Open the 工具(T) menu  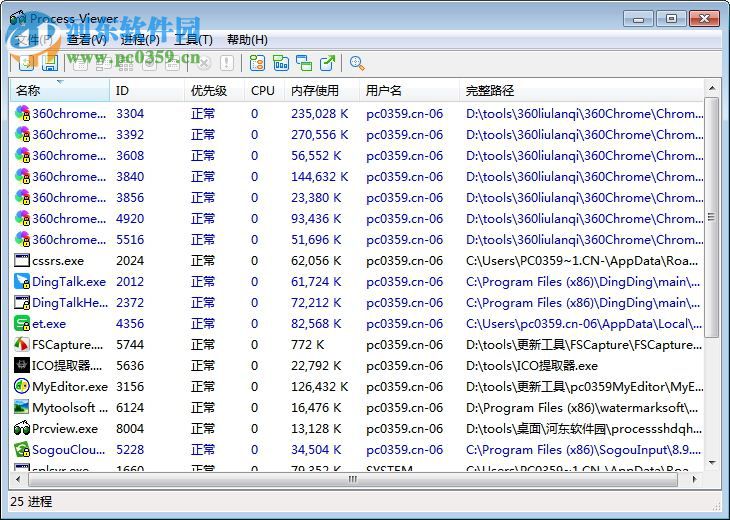click(193, 40)
